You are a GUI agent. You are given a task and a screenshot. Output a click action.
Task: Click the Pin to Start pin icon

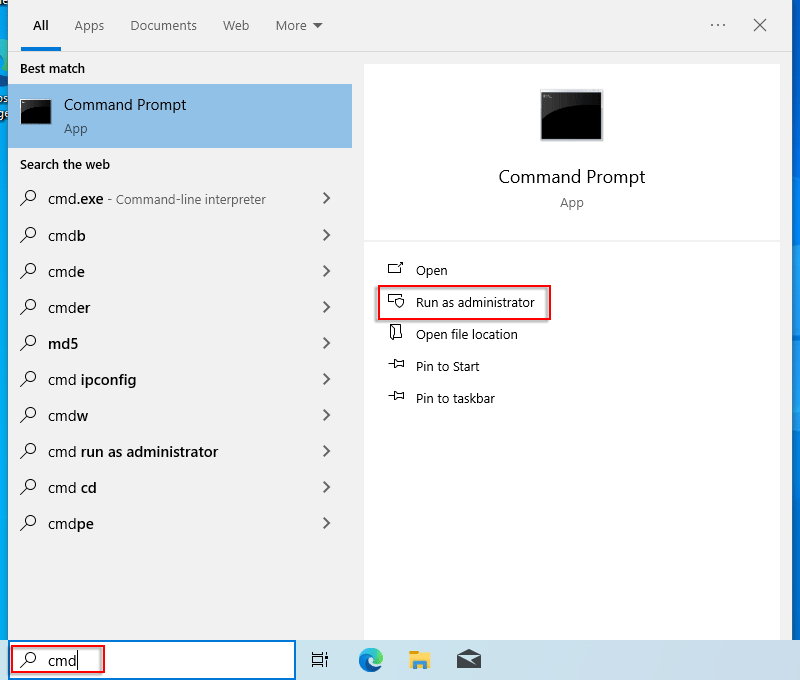396,364
